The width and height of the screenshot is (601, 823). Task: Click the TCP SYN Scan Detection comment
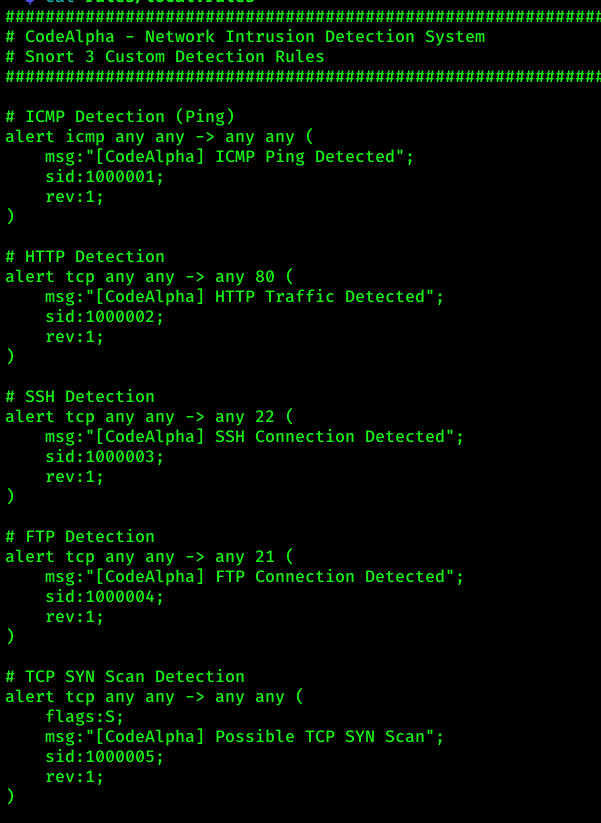tap(125, 677)
